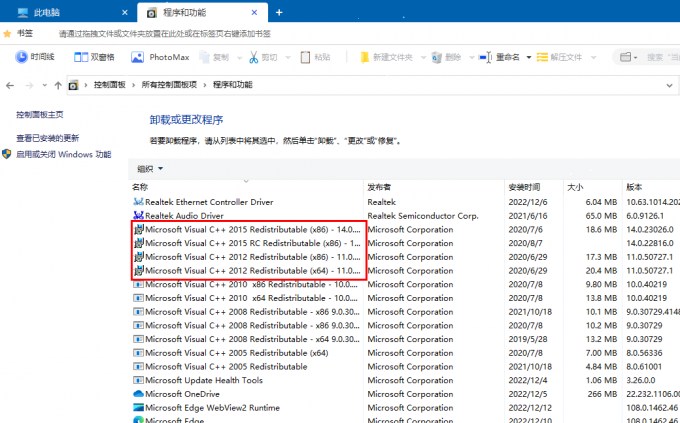The image size is (680, 423).
Task: Open the 时间线 timeline tool
Action: (35, 57)
